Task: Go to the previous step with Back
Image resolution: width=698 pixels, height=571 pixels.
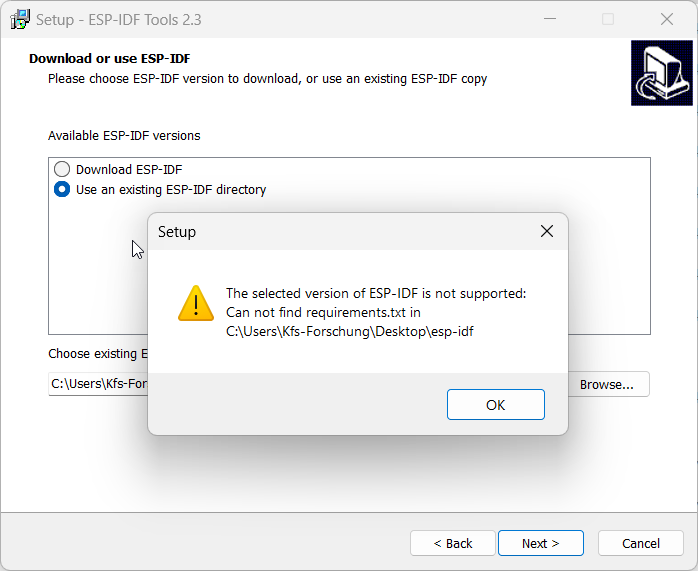Action: point(453,543)
